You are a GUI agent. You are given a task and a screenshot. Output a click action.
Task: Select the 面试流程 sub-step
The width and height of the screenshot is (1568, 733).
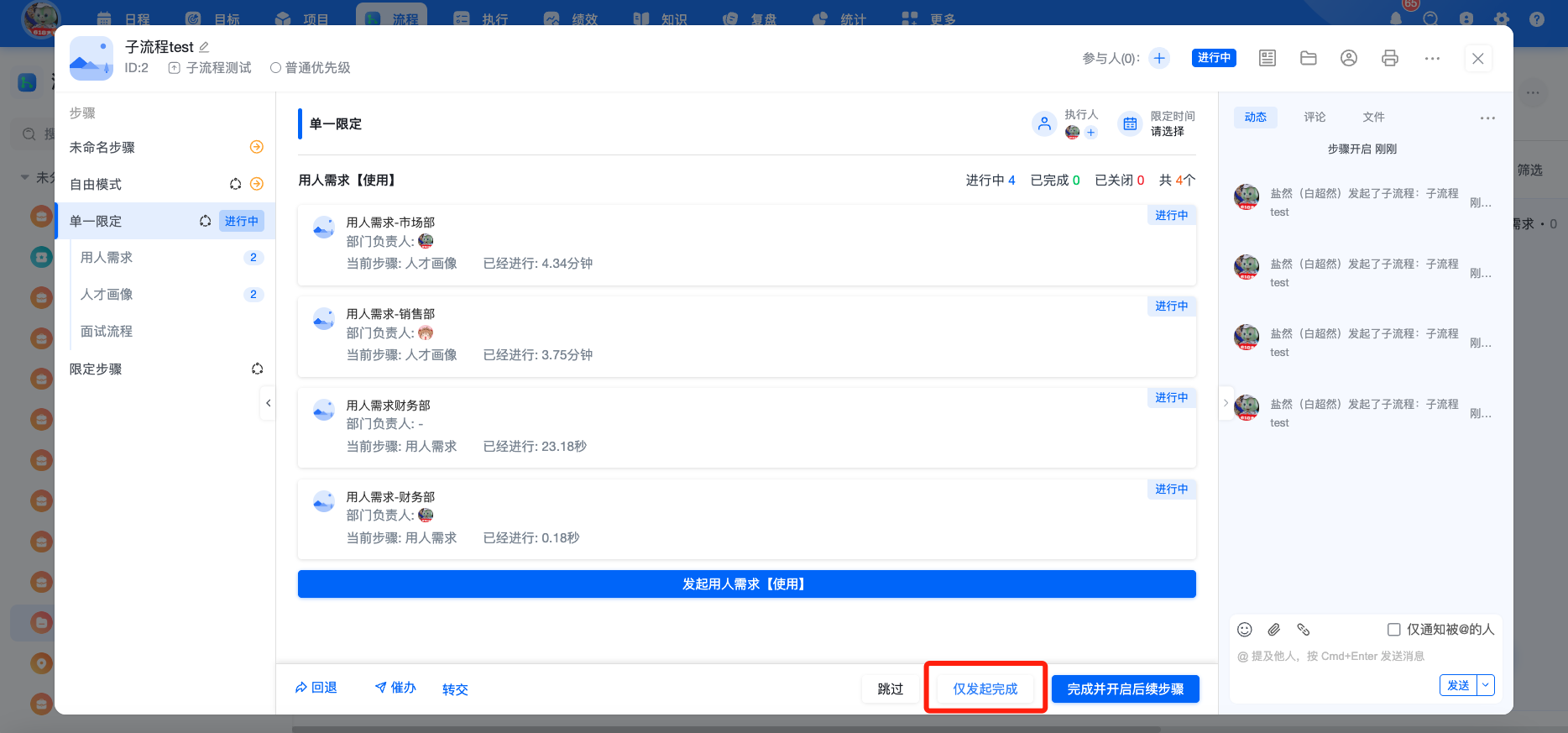pyautogui.click(x=171, y=332)
